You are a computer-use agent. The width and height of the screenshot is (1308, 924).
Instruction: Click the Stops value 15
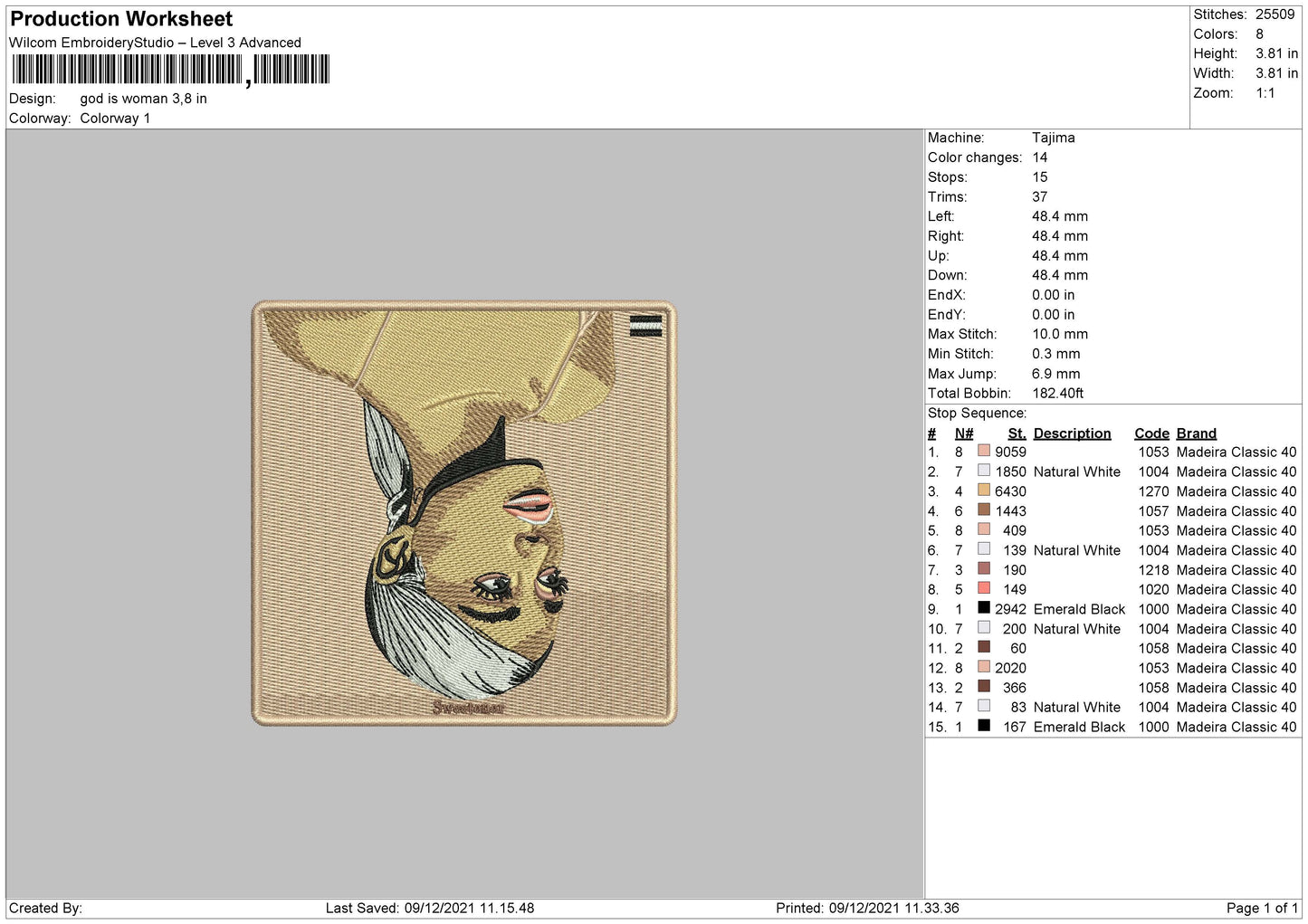(x=1039, y=177)
